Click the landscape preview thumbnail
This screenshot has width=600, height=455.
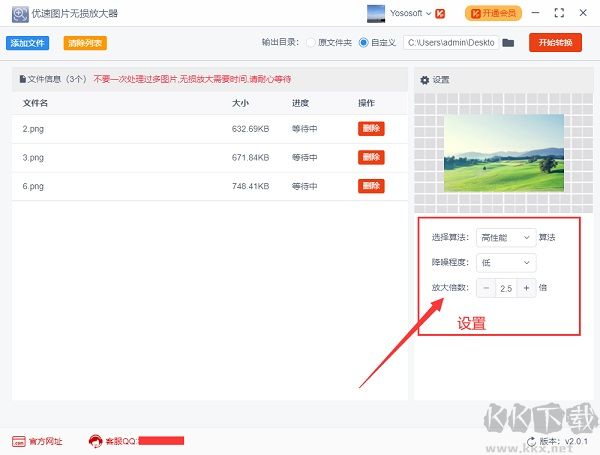504,153
